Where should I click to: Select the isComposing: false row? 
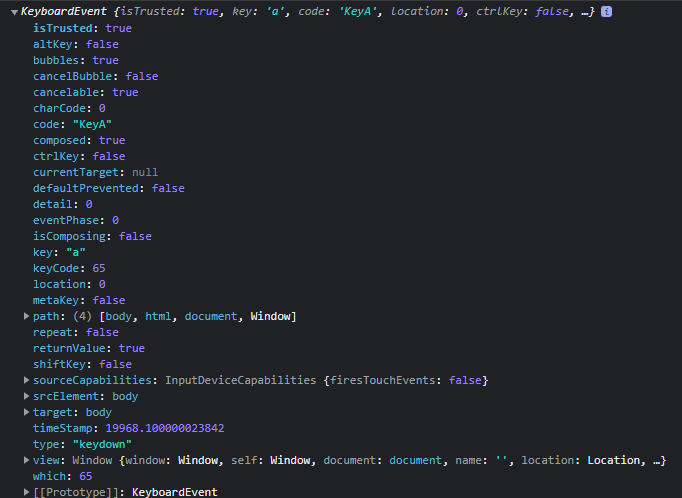pos(92,236)
